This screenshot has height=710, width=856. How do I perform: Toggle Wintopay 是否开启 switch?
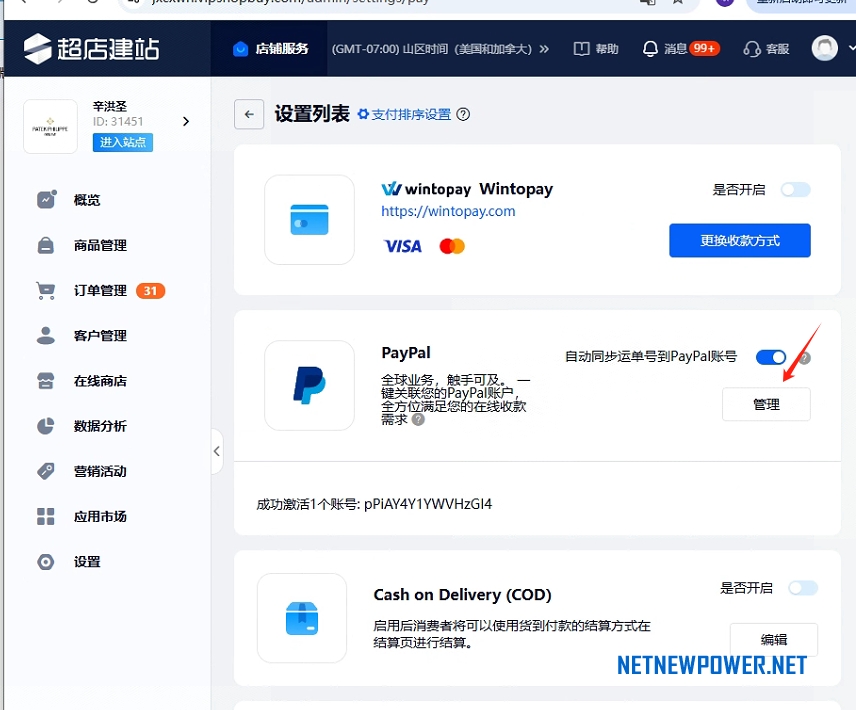(x=795, y=189)
